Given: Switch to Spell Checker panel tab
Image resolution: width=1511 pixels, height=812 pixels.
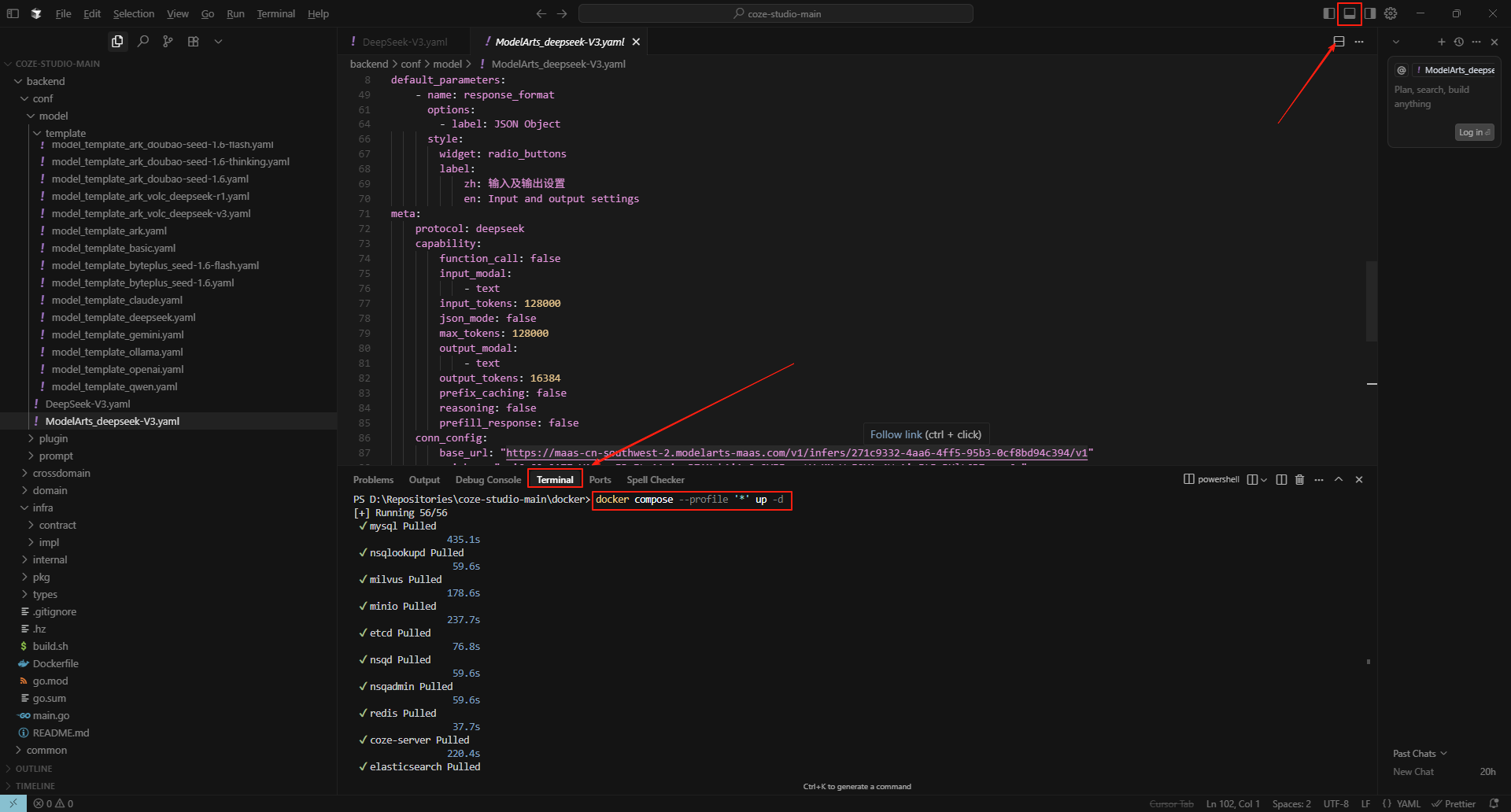Looking at the screenshot, I should click(x=656, y=480).
